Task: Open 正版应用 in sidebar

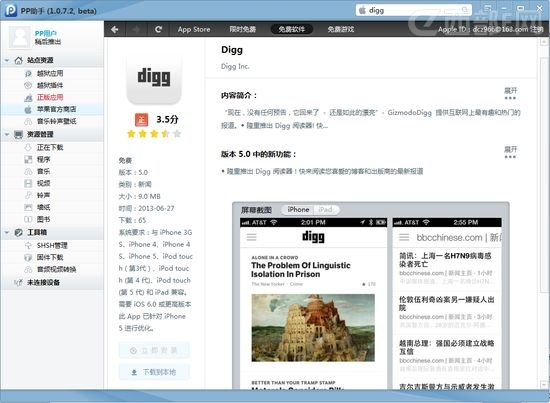Action: tap(50, 97)
